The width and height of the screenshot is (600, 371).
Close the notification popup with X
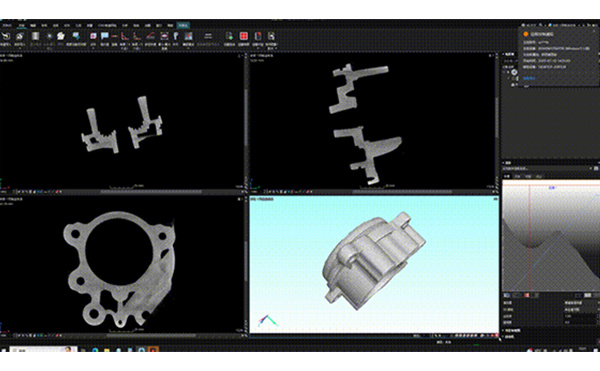coord(594,32)
